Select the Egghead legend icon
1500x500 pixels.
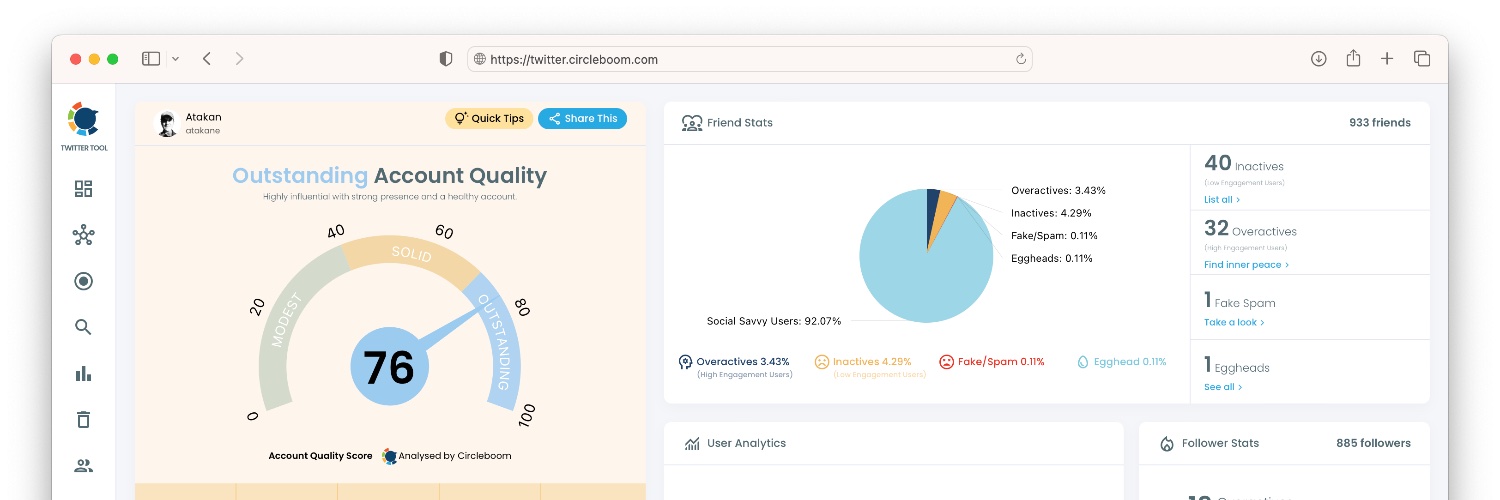(x=1083, y=362)
